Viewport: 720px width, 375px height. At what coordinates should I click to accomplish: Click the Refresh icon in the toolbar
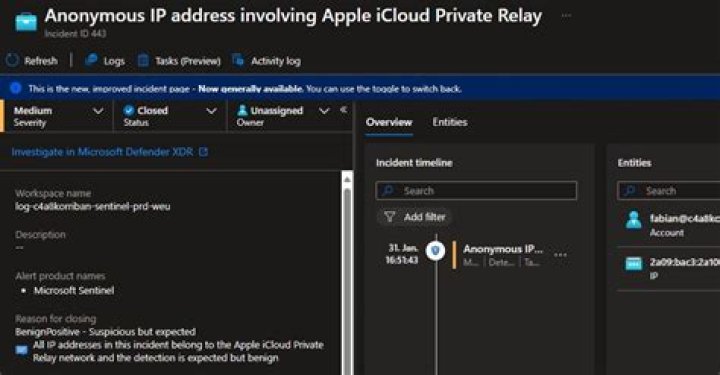12,61
